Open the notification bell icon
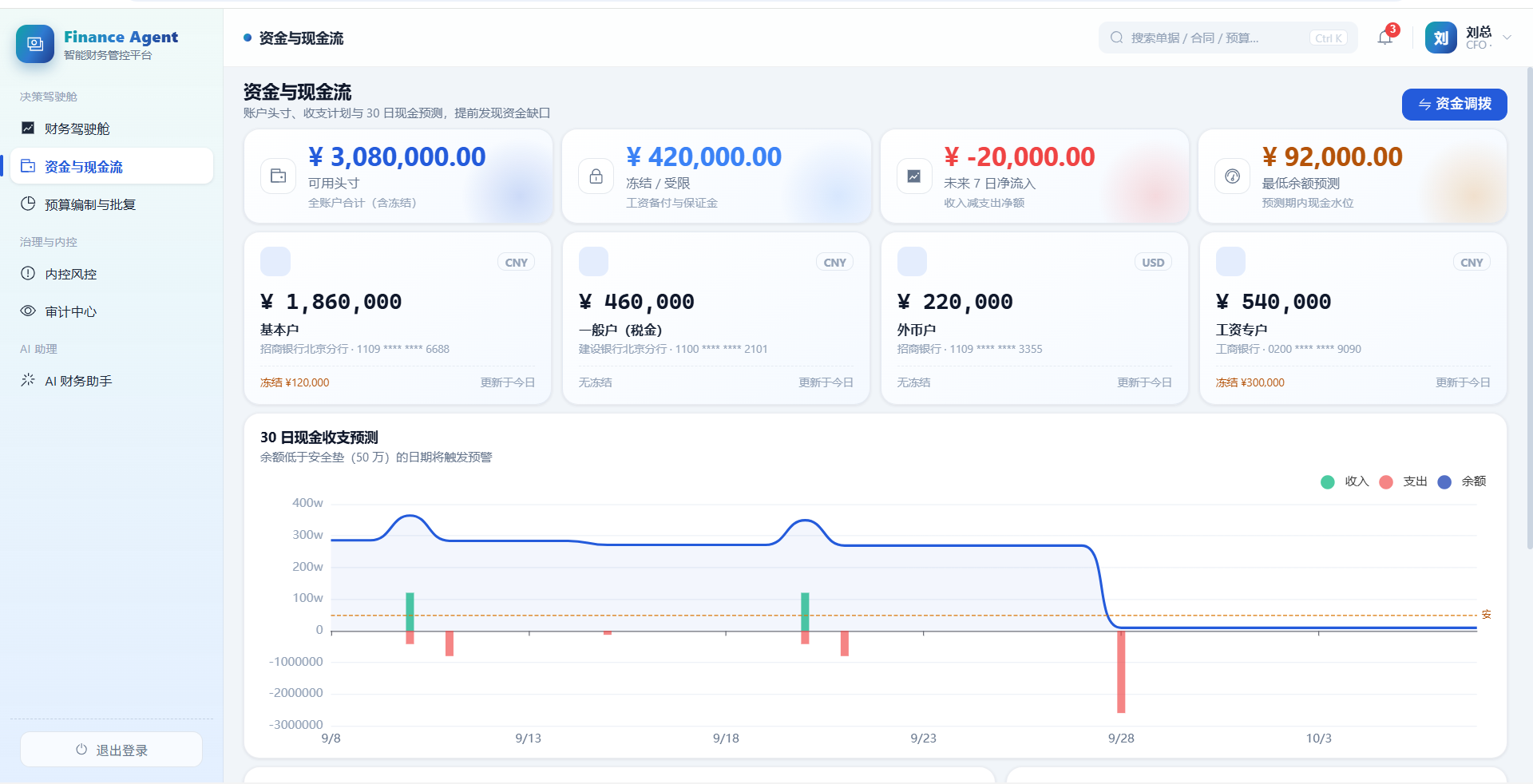Image resolution: width=1533 pixels, height=784 pixels. 1385,38
